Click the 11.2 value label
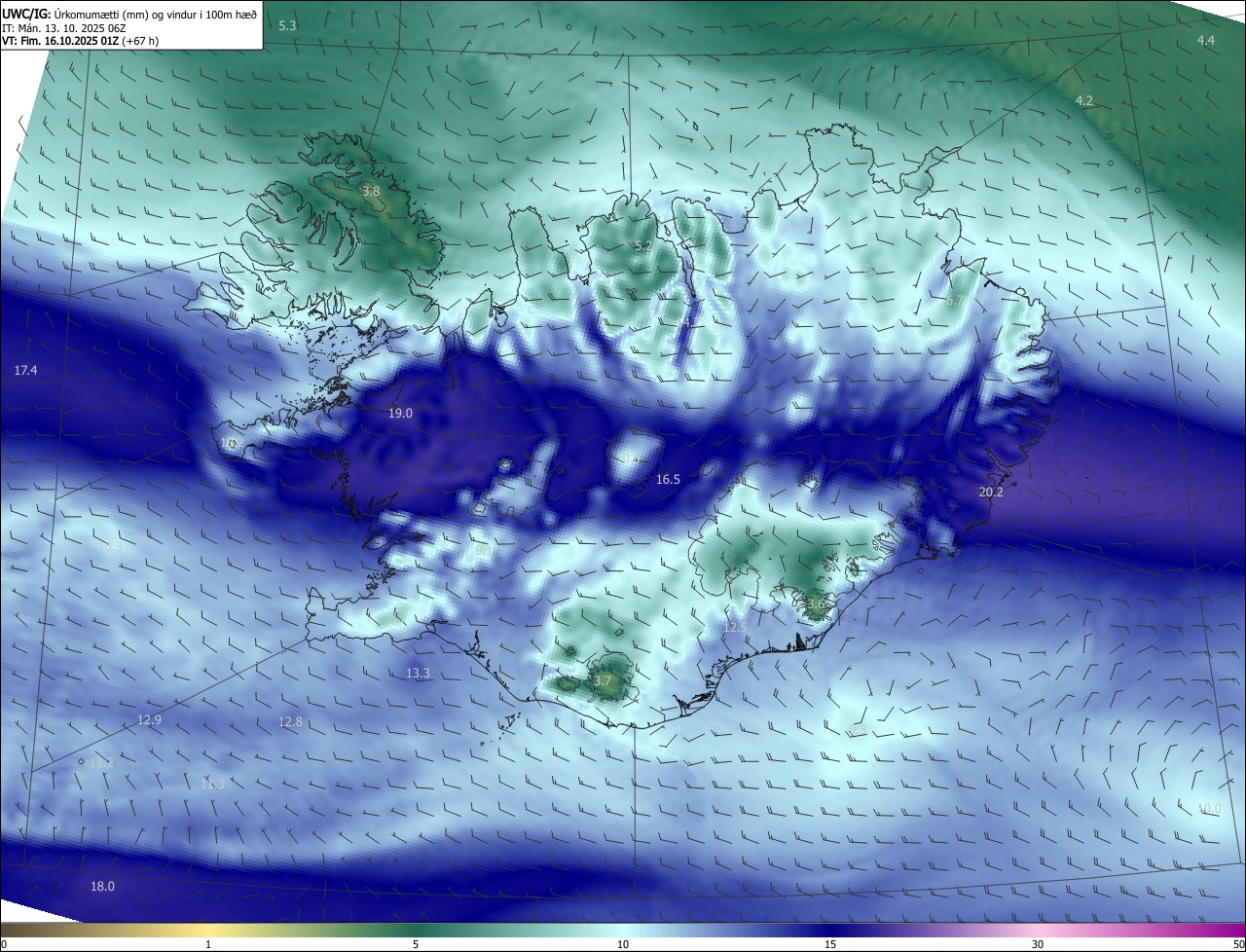 click(x=102, y=763)
